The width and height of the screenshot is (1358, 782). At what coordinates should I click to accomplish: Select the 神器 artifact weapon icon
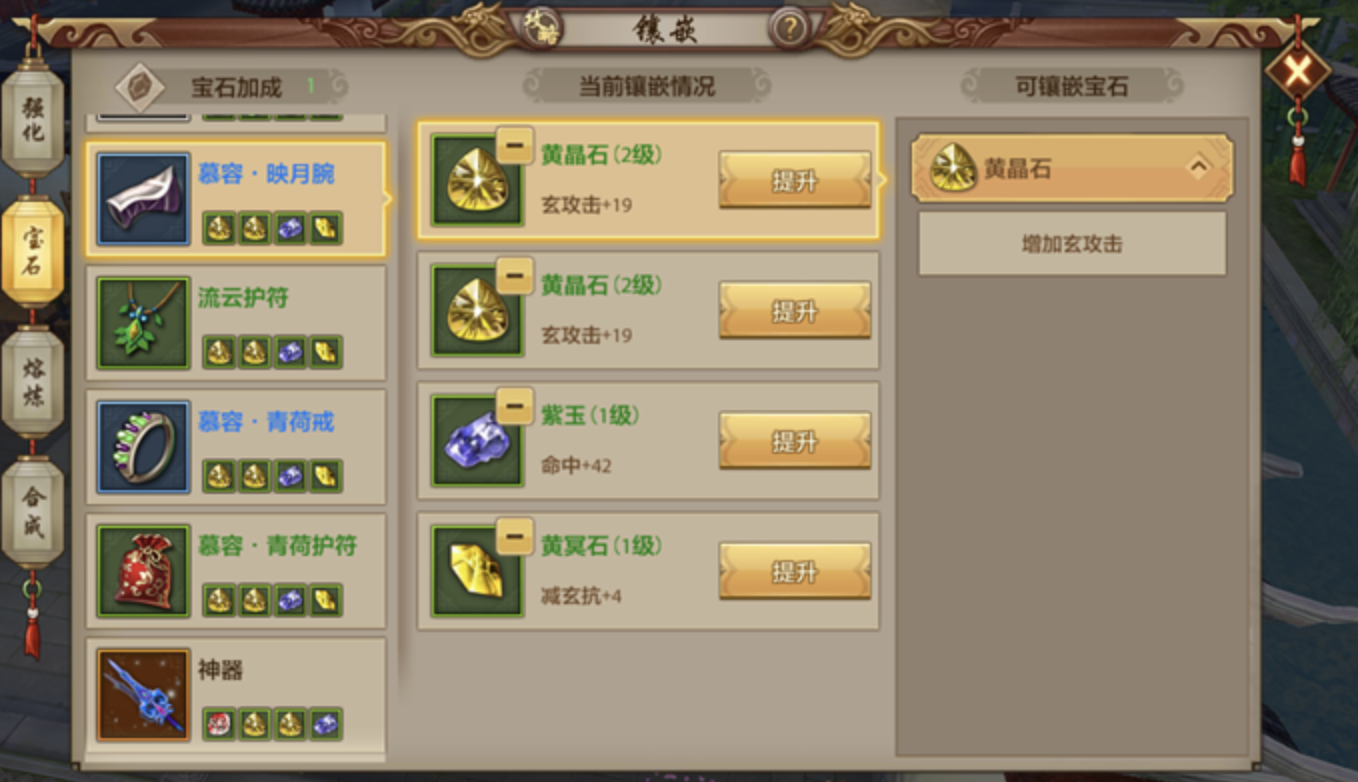(x=143, y=694)
